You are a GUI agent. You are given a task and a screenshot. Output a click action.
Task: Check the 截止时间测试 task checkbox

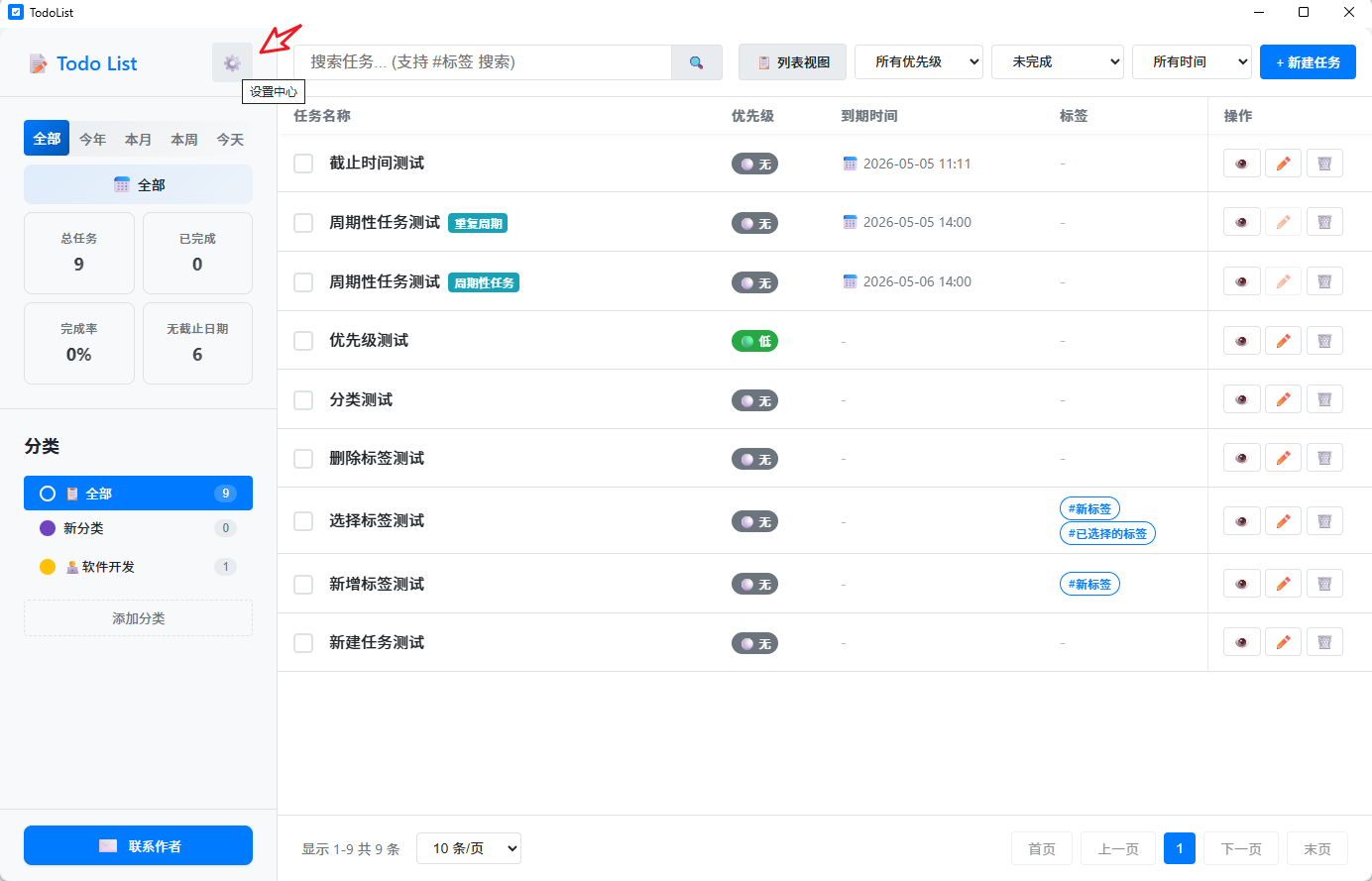pos(303,164)
